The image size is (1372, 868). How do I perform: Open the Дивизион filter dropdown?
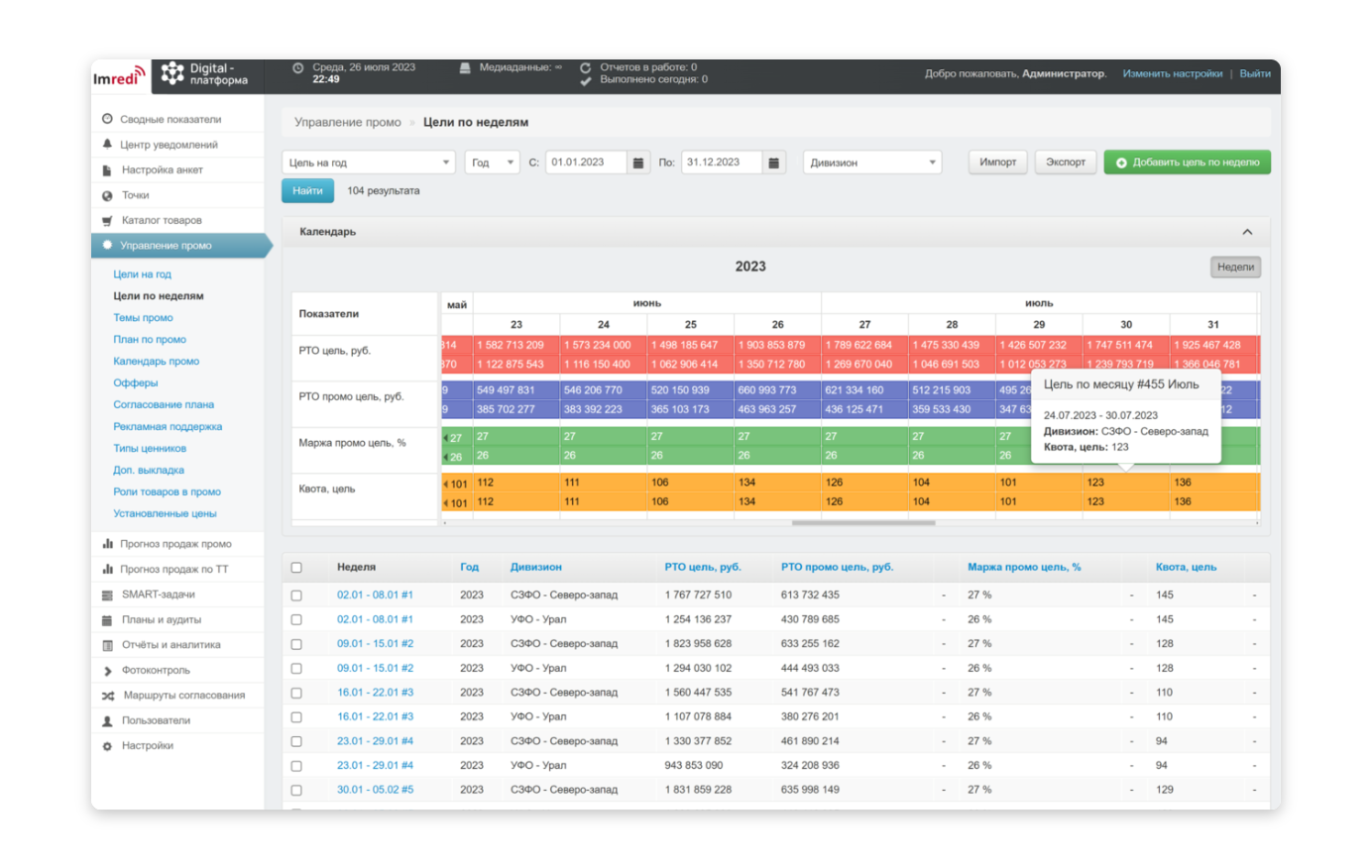click(x=872, y=163)
